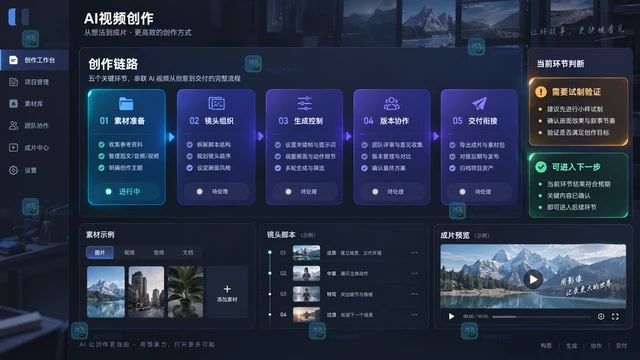This screenshot has width=640, height=360.
Task: Click the small play button below the preview
Action: [451, 316]
